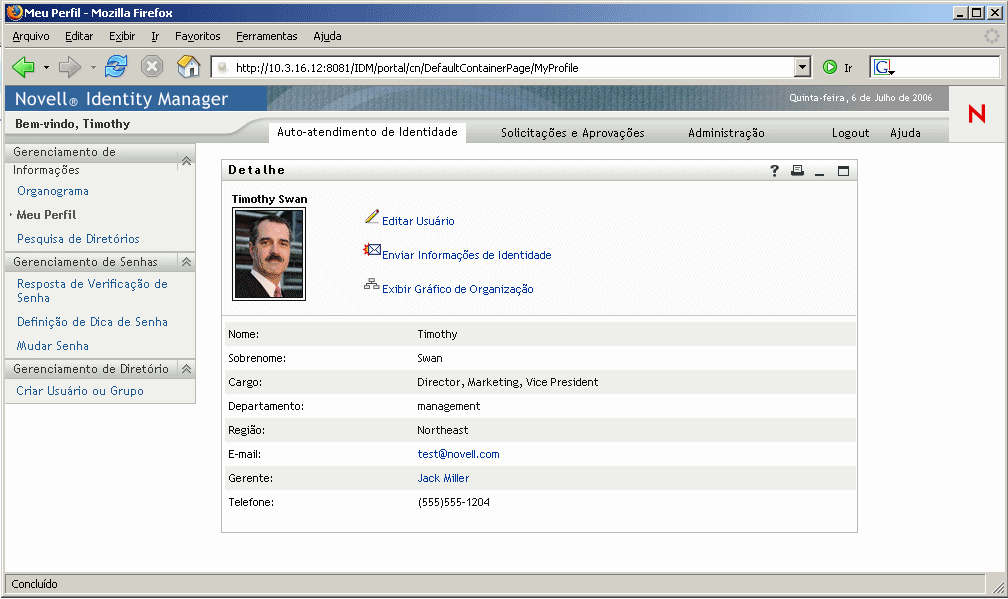The height and width of the screenshot is (599, 1008).
Task: Print the Detalhe portlet using printer icon
Action: [797, 171]
